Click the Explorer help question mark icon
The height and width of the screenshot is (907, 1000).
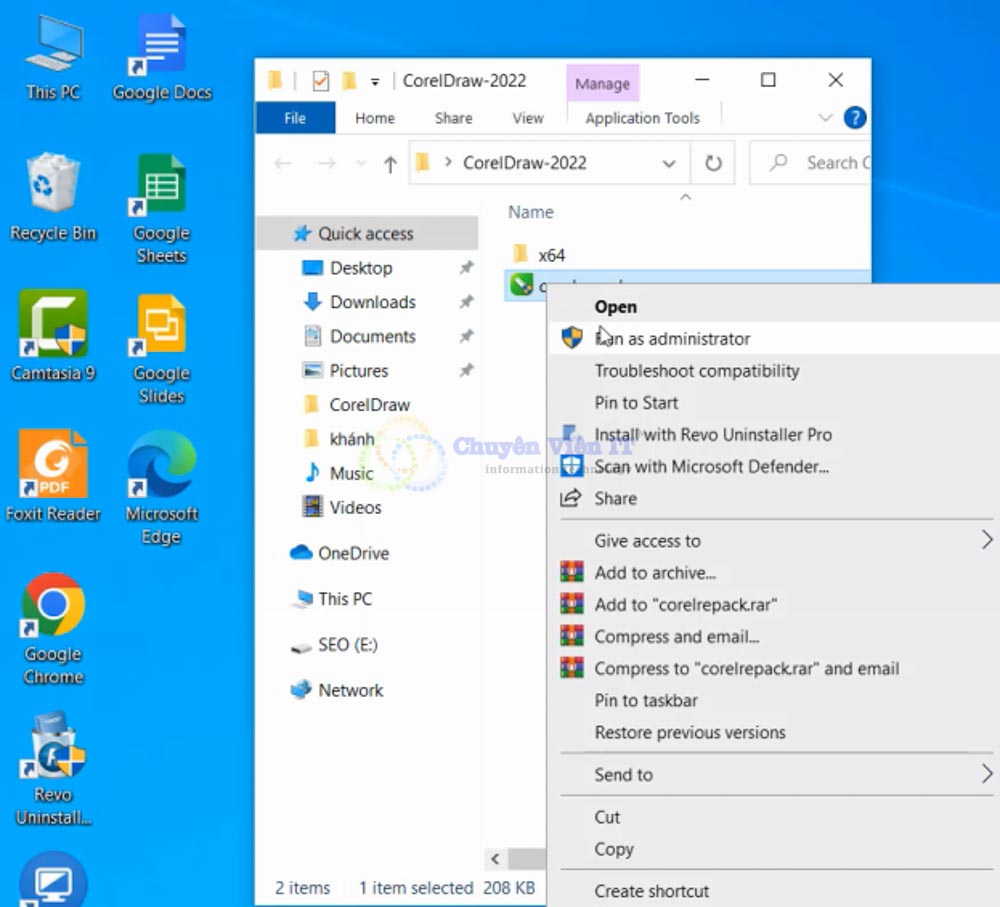pyautogui.click(x=854, y=118)
